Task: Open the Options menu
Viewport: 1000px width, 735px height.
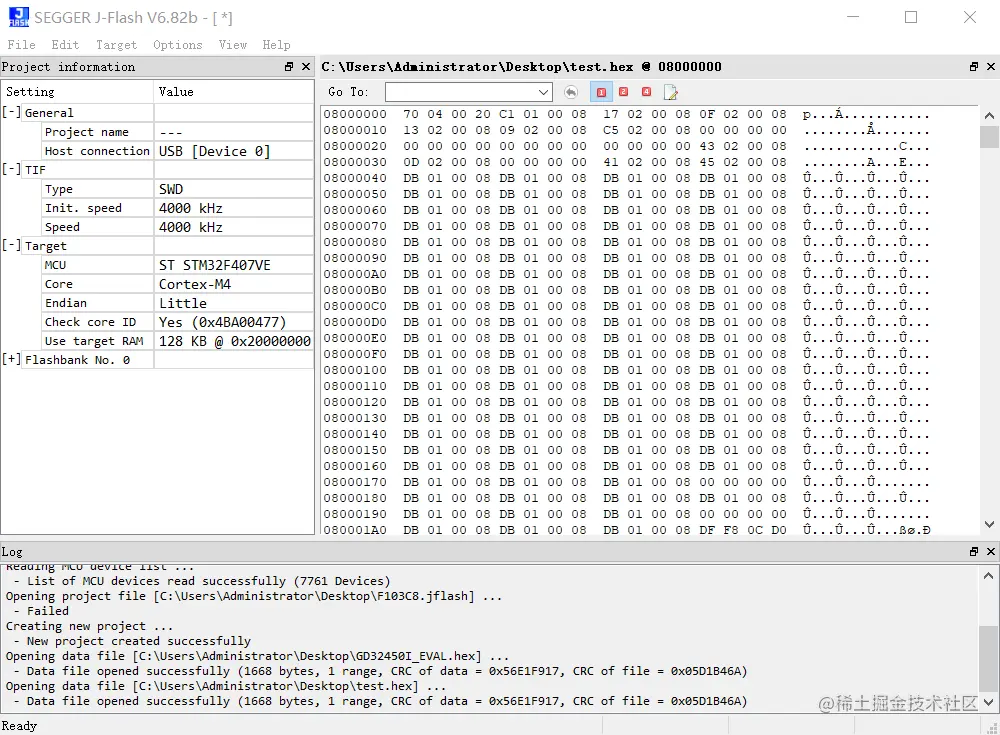Action: [x=177, y=45]
